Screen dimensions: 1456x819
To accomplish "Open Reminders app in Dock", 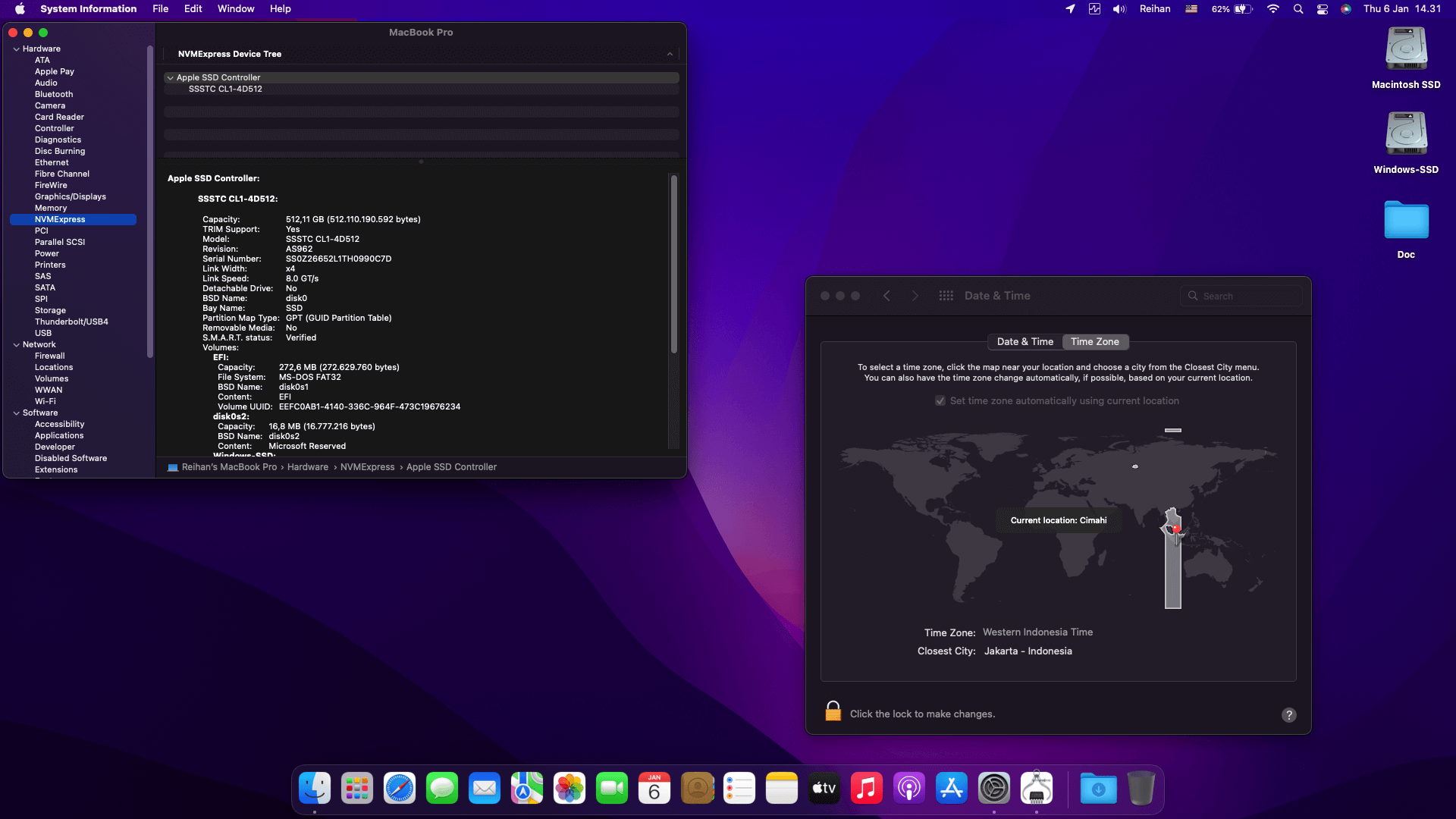I will [739, 789].
